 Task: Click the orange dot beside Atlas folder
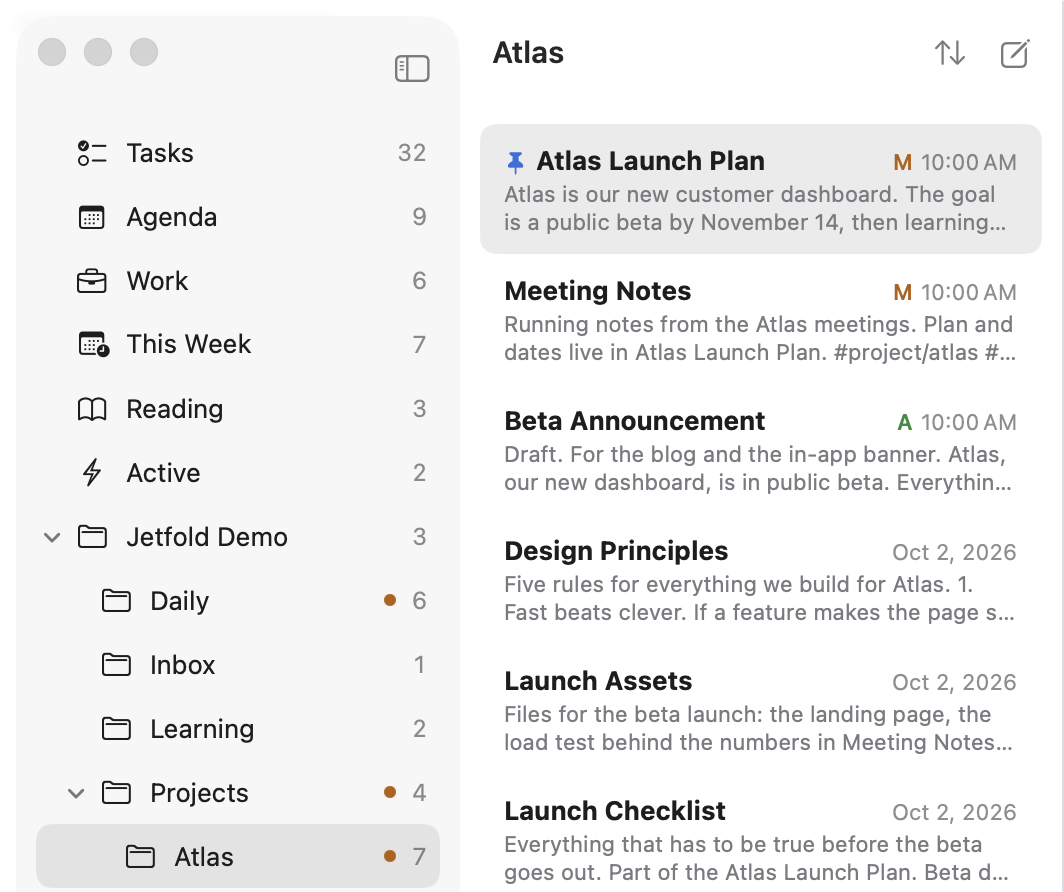390,856
